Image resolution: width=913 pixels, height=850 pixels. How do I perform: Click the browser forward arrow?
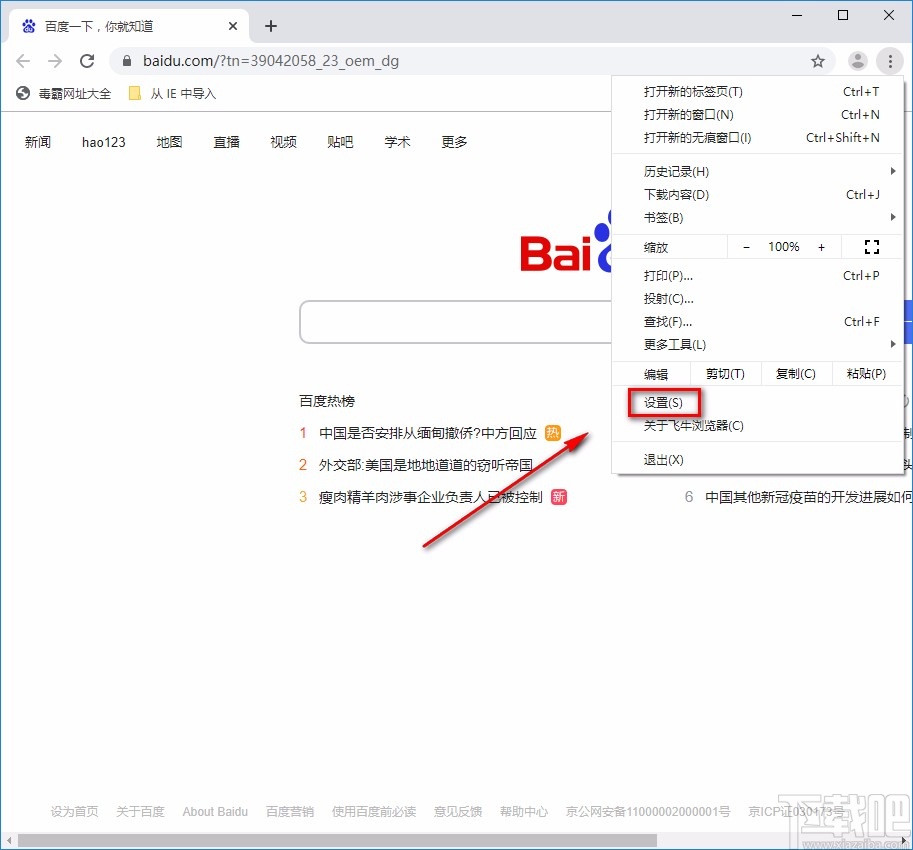tap(55, 61)
